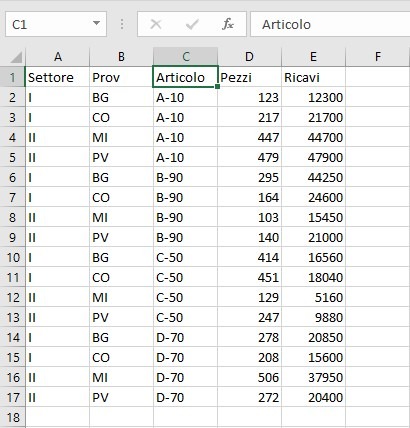Select cell with Ricavi value 47900
The image size is (410, 428).
[313, 157]
